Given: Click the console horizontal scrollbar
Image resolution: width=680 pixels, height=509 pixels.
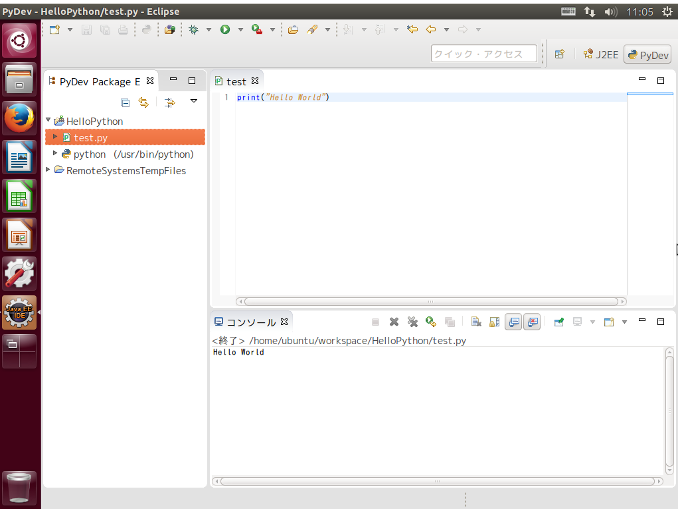Looking at the screenshot, I should tap(438, 481).
